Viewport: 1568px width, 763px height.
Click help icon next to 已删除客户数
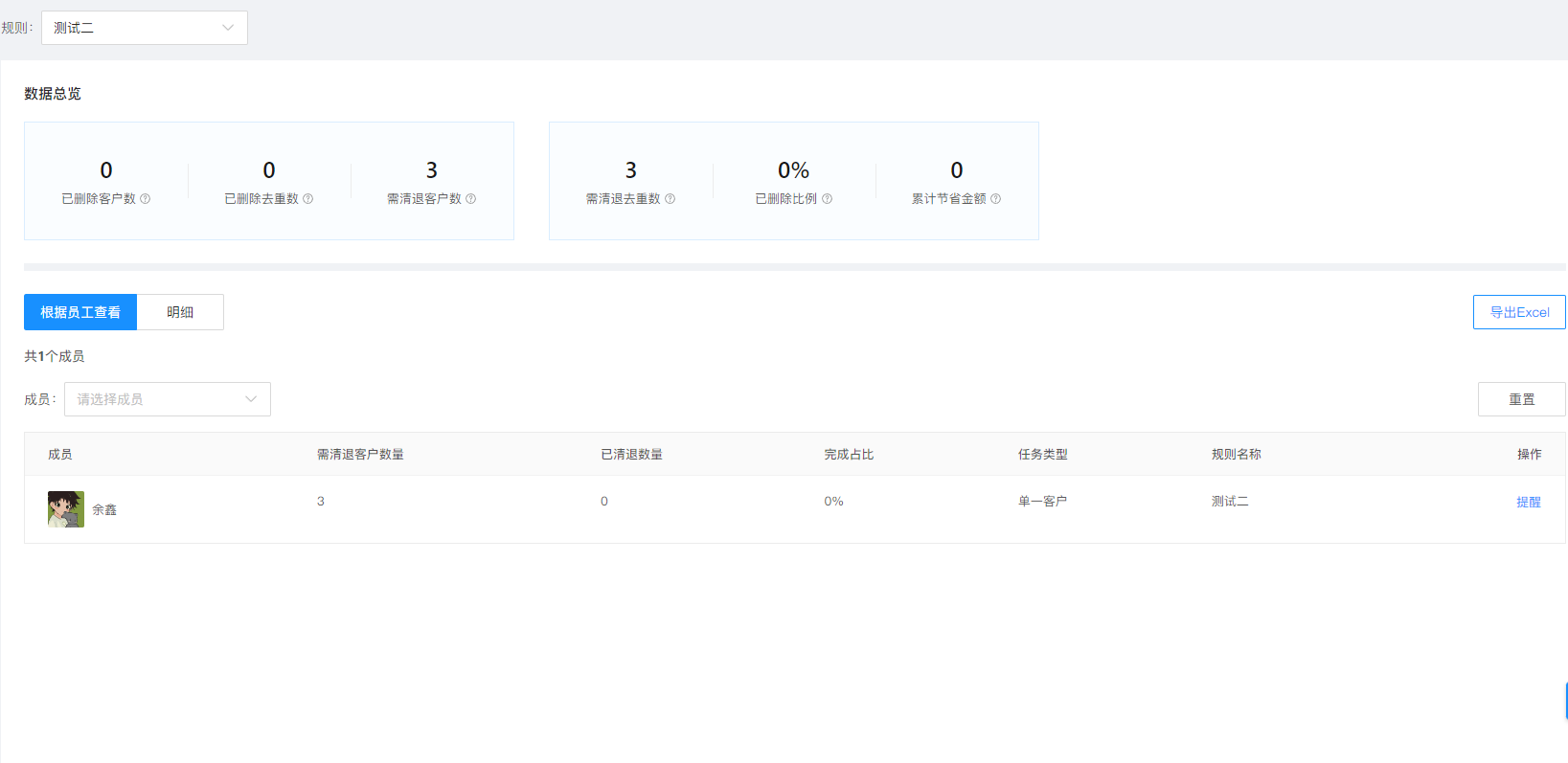click(x=146, y=199)
